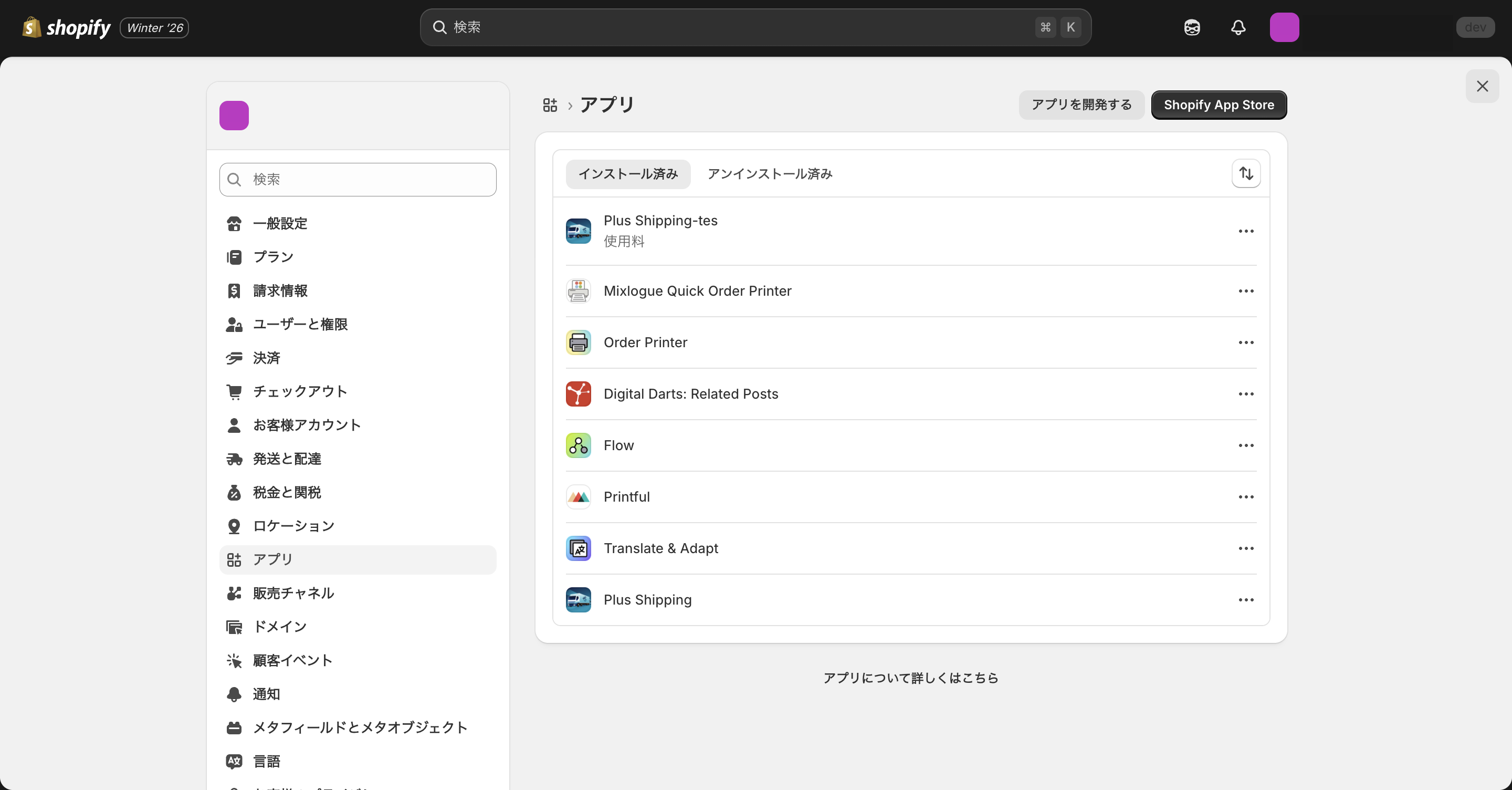Click the notification bell icon
Screen dimensions: 1512x790
click(1238, 27)
